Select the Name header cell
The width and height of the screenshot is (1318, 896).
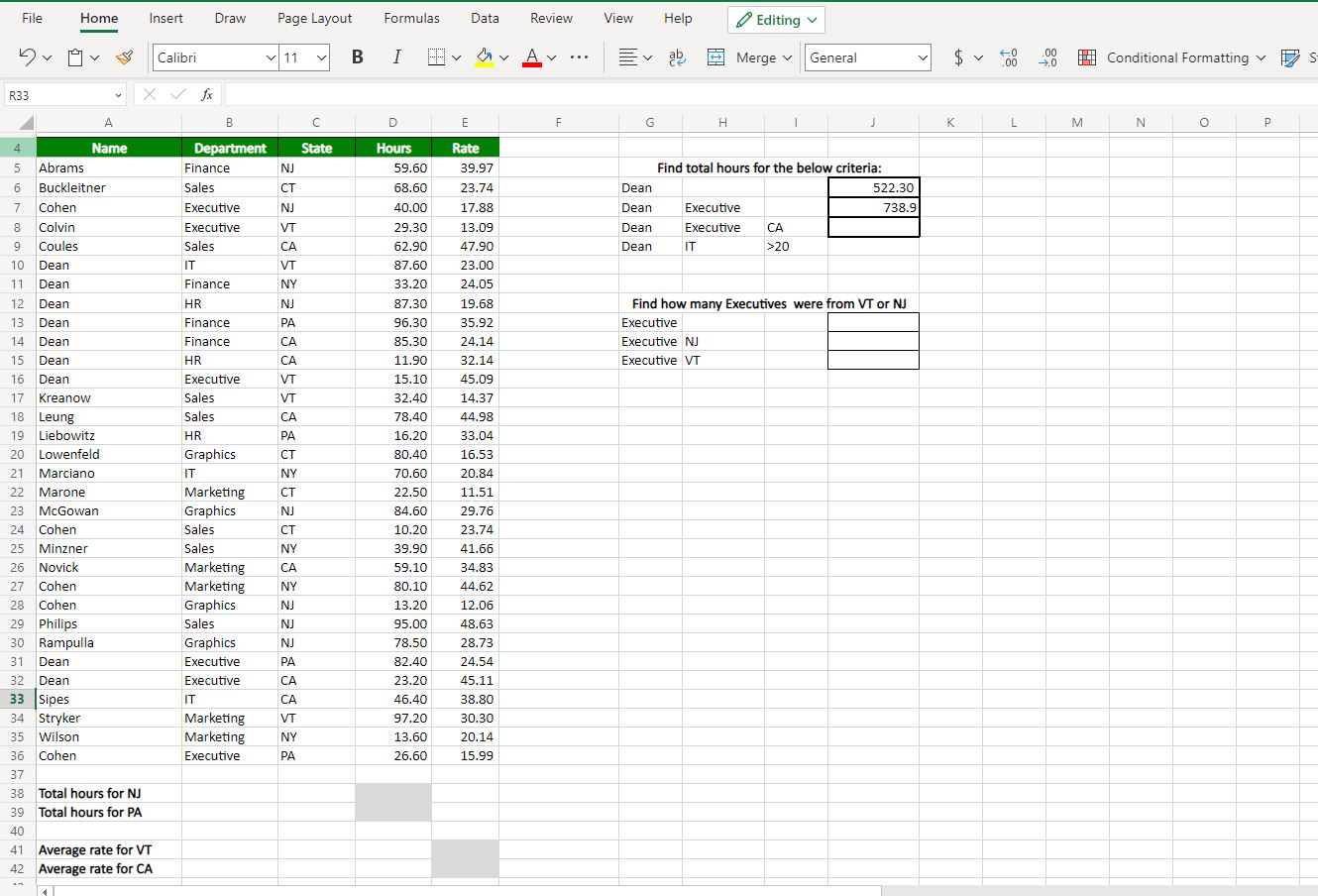click(x=109, y=148)
